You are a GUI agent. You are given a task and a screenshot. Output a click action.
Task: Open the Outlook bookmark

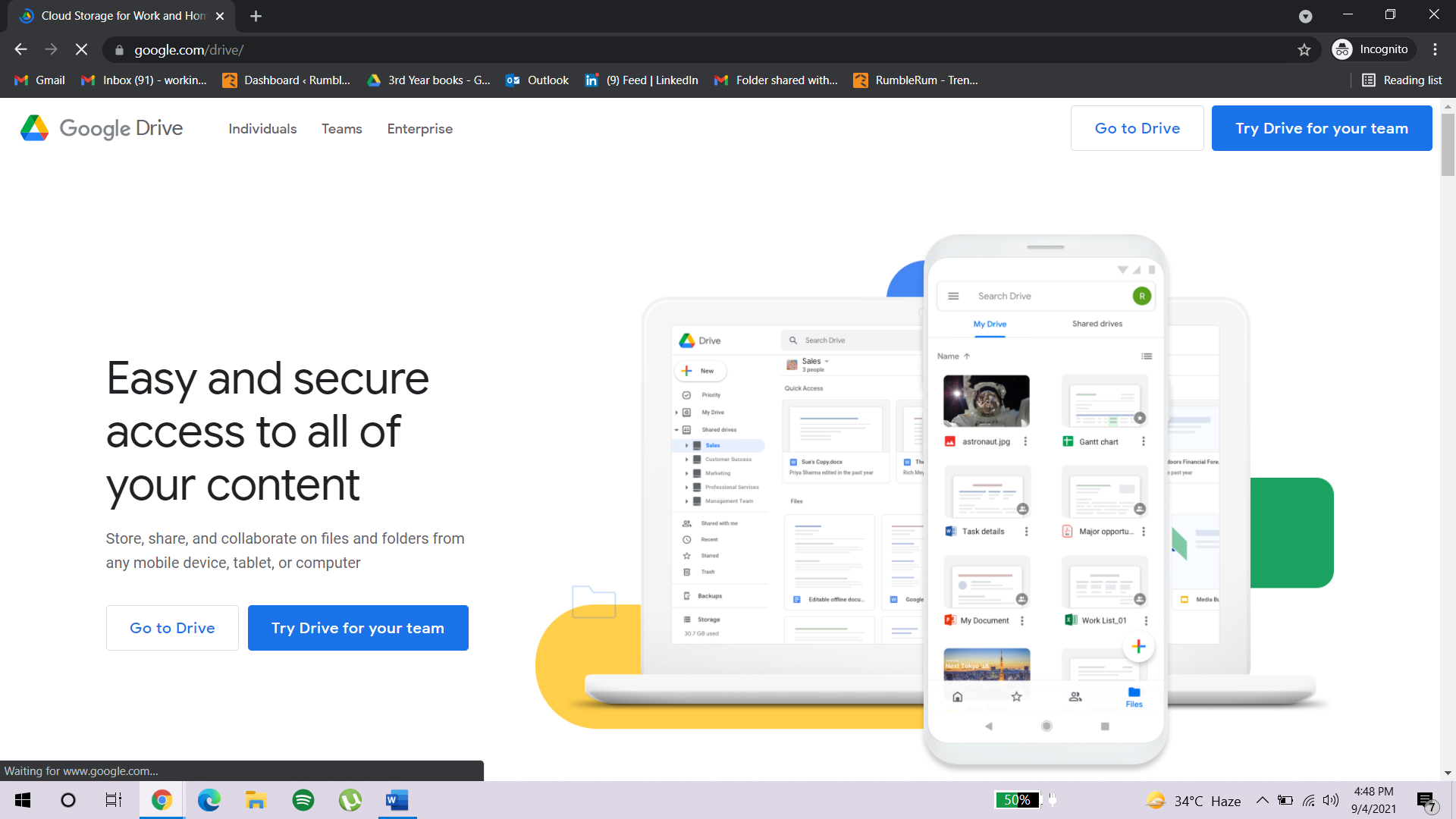click(x=537, y=80)
